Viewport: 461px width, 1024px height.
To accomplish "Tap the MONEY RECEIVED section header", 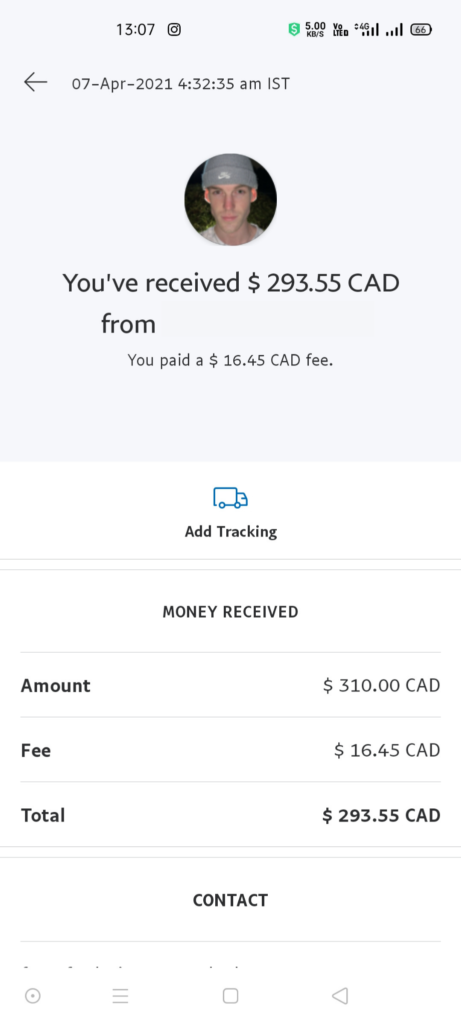I will [230, 612].
